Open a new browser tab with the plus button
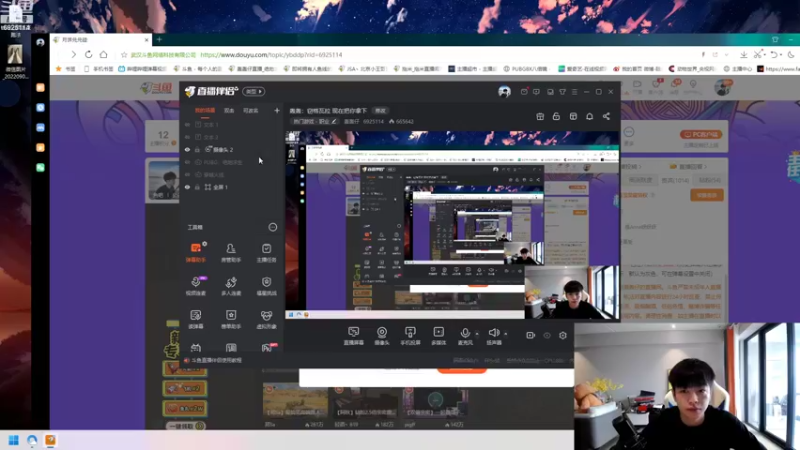The width and height of the screenshot is (800, 450). (160, 39)
